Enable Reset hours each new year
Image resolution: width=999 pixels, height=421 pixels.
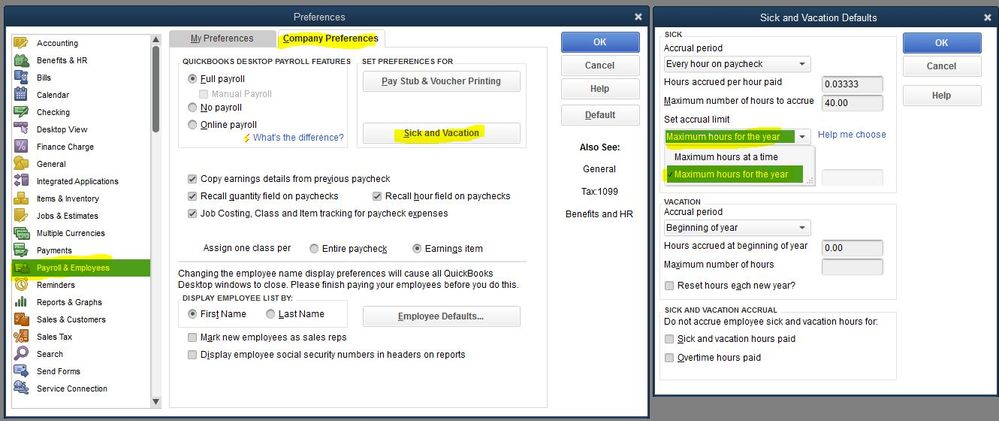click(x=669, y=285)
